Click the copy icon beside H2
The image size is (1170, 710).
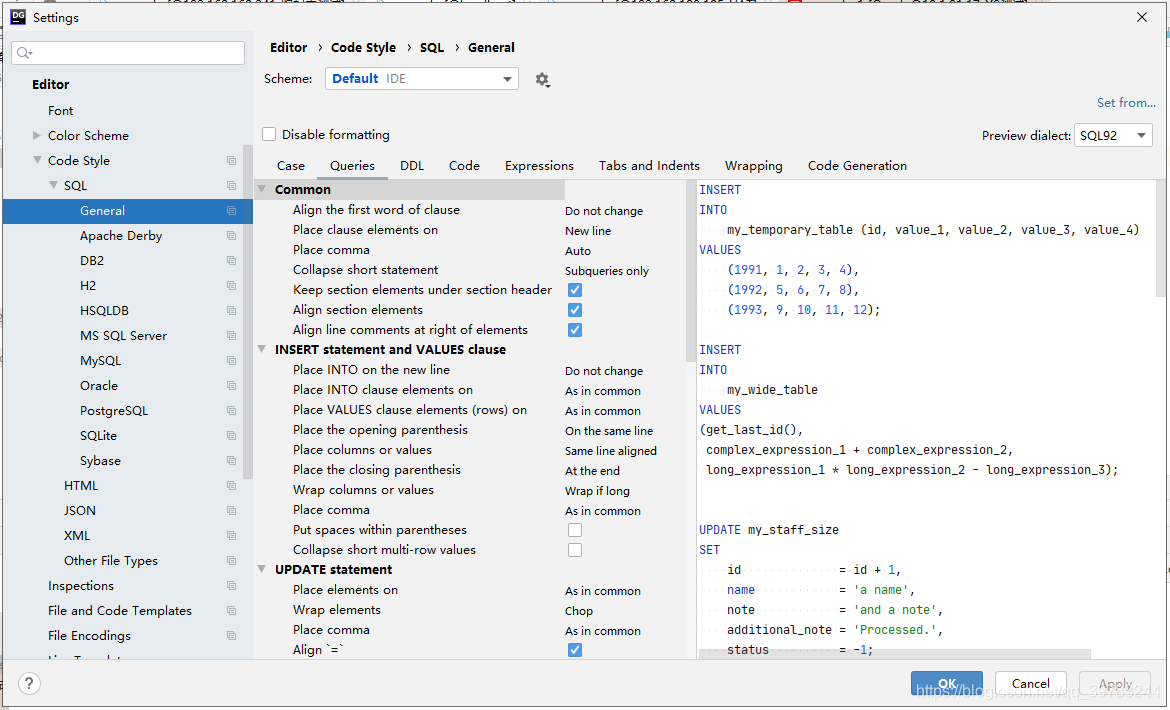[231, 286]
